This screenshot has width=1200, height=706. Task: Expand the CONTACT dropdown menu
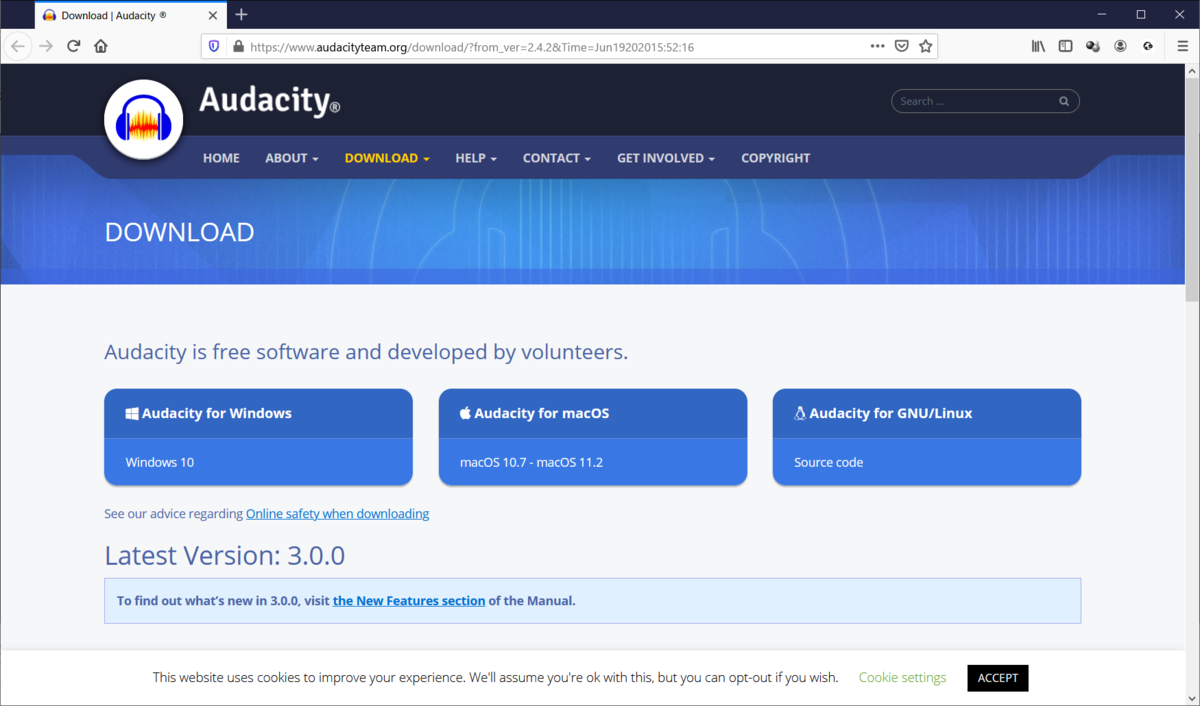pos(557,158)
